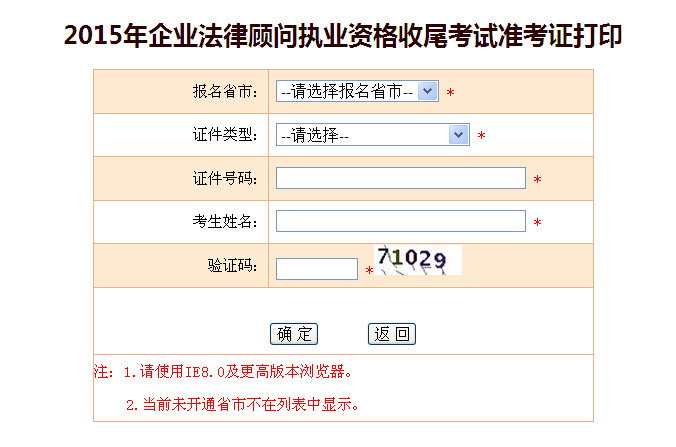
Task: Click the IE8.0 browser note text
Action: [x=238, y=371]
